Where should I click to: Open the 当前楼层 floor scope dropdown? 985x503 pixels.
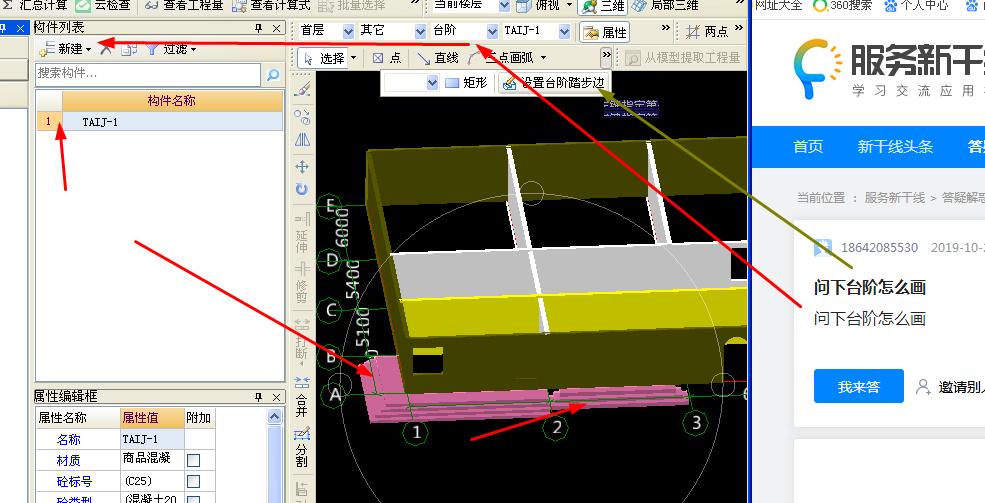point(504,6)
